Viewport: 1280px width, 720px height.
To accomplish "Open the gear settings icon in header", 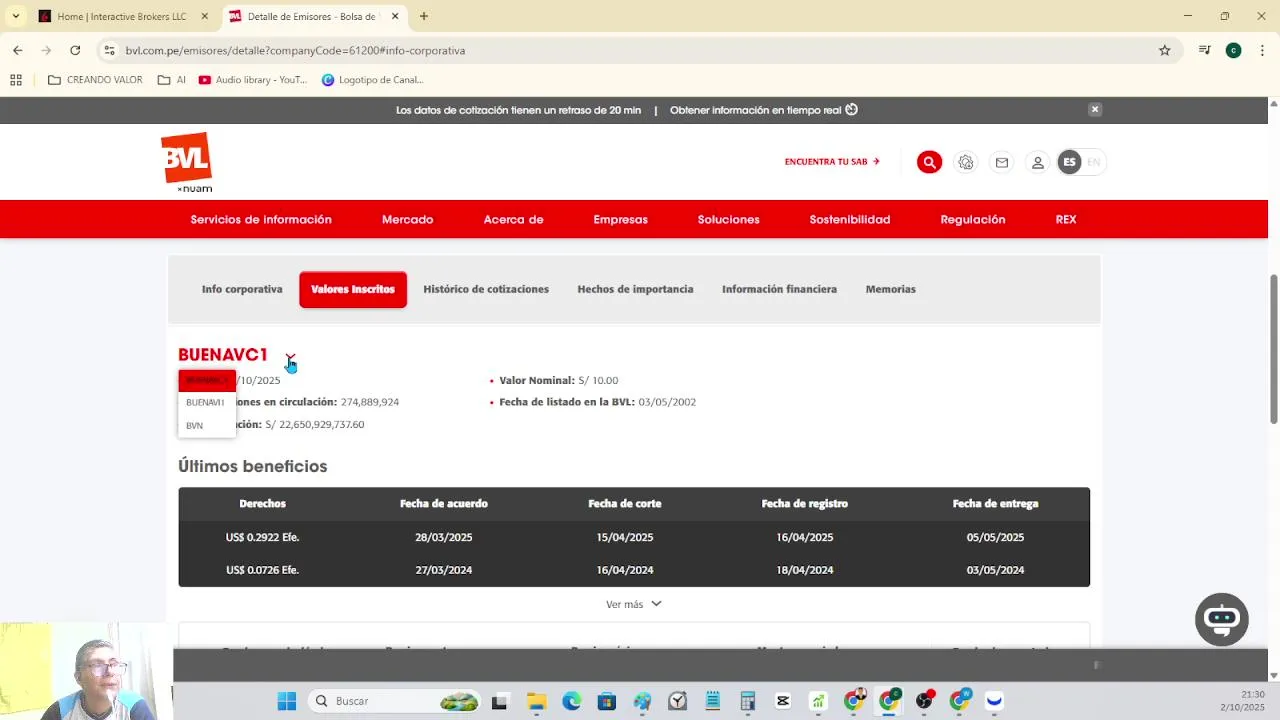I will [x=965, y=162].
